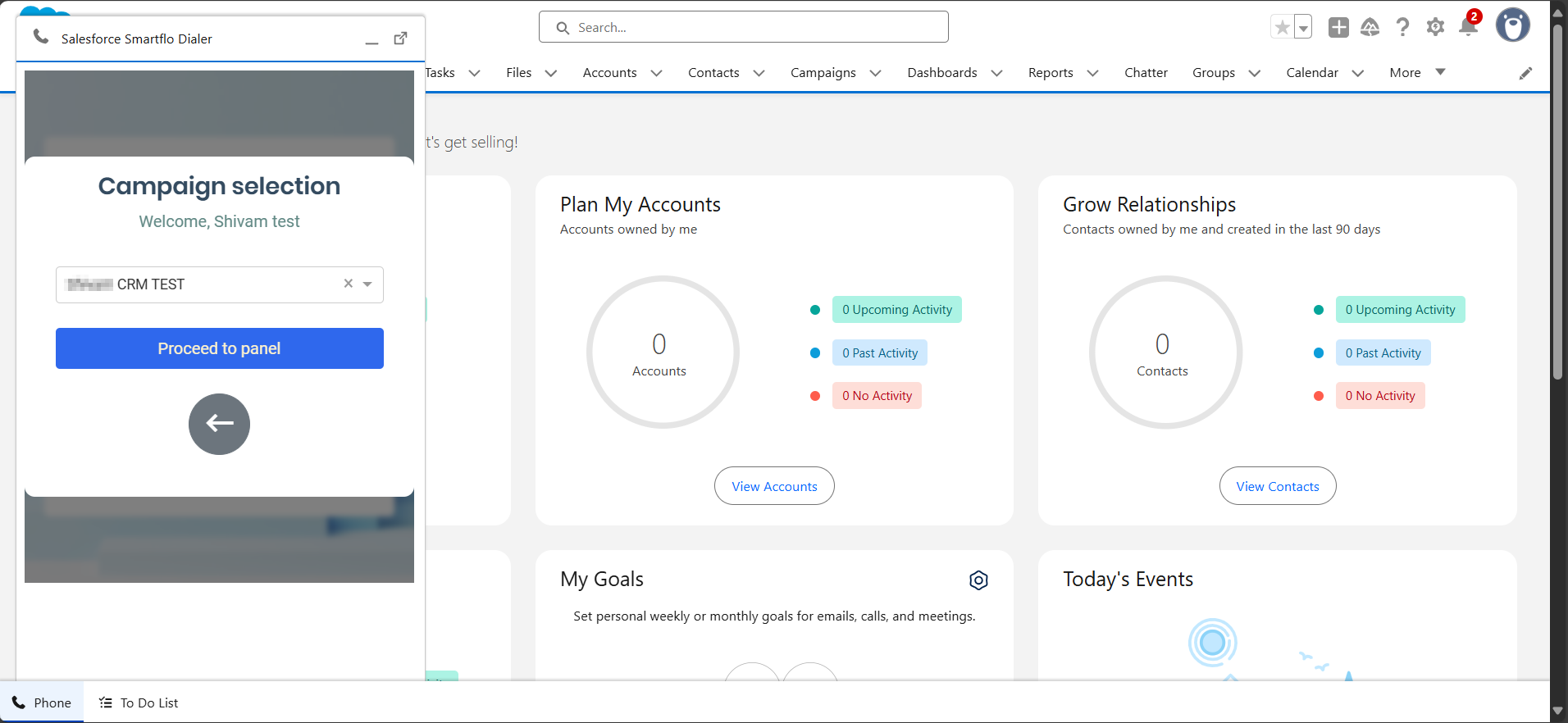Expand the Contacts tab dropdown chevron

[759, 73]
